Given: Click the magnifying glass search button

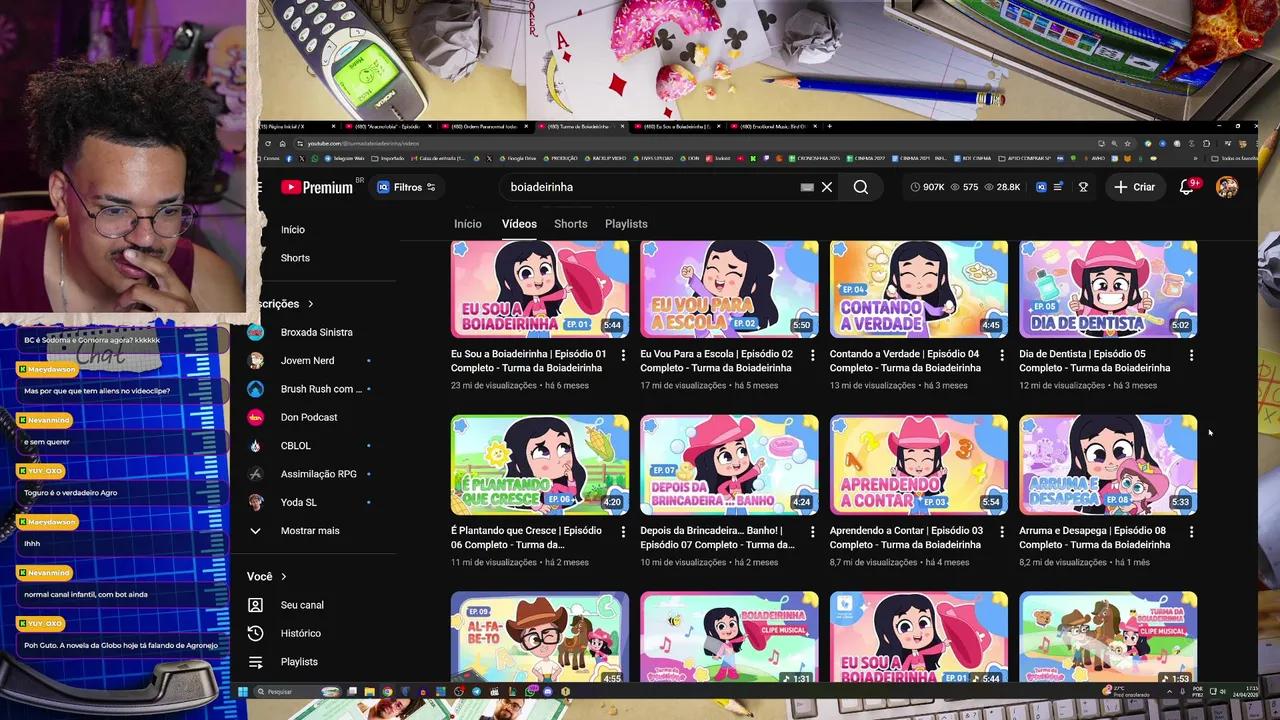Looking at the screenshot, I should coord(861,187).
